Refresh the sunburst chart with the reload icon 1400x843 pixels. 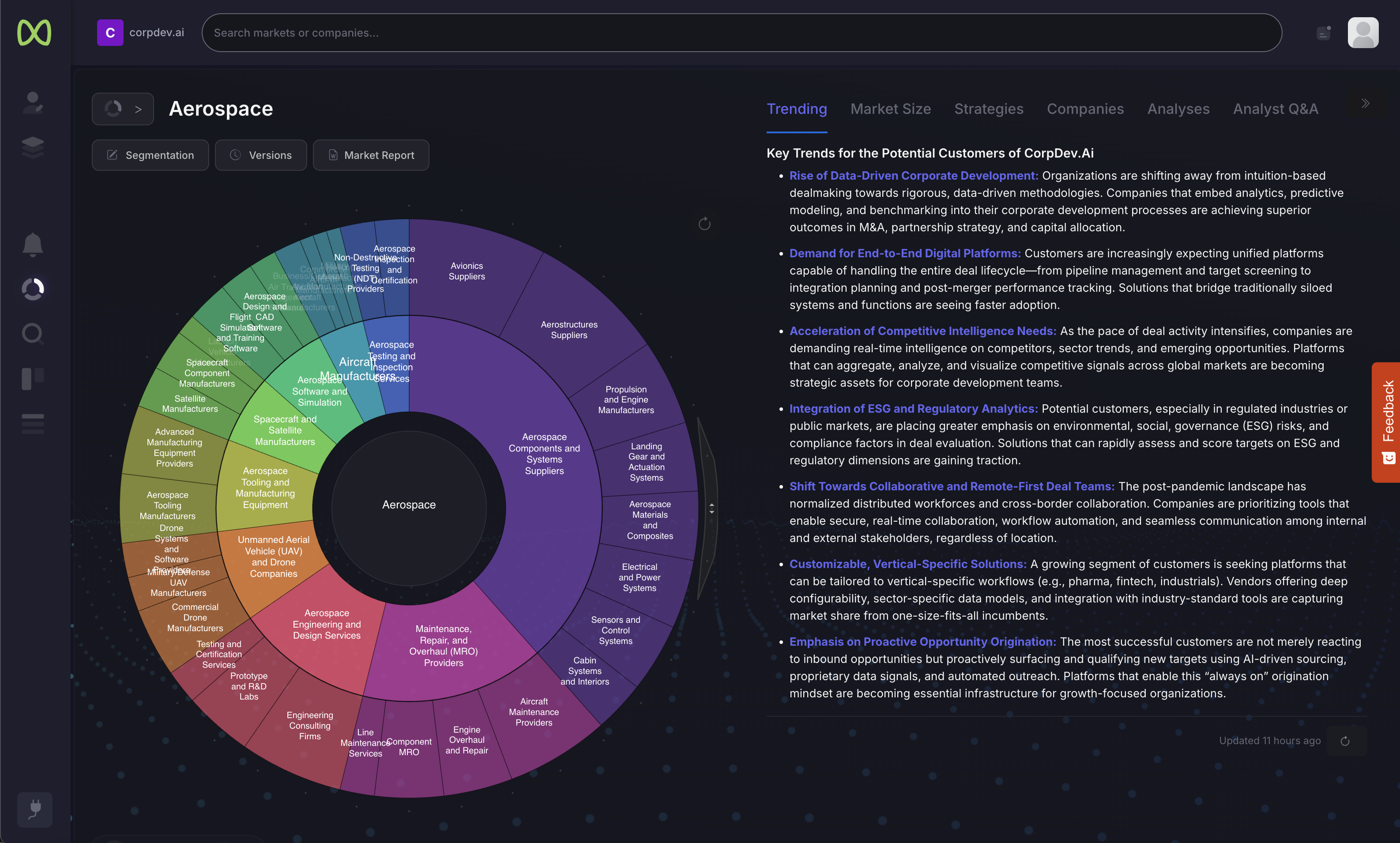(x=704, y=223)
